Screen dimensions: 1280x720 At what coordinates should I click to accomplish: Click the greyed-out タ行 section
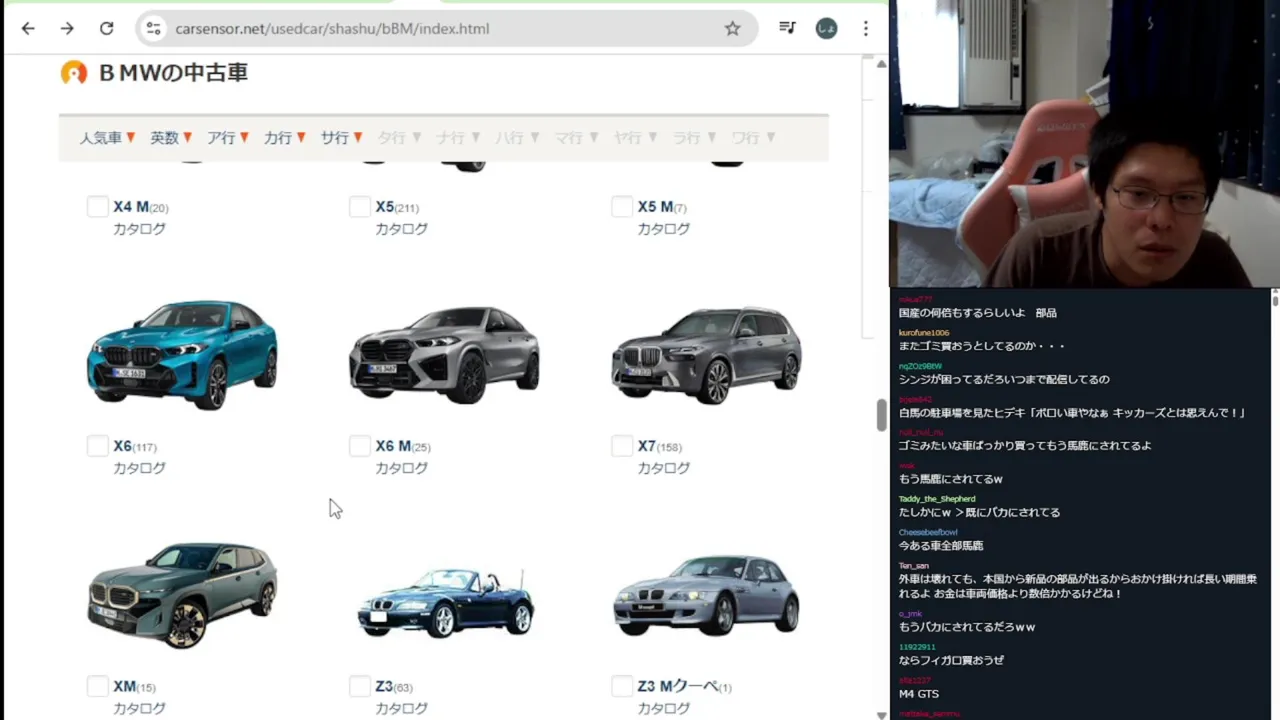tap(399, 138)
